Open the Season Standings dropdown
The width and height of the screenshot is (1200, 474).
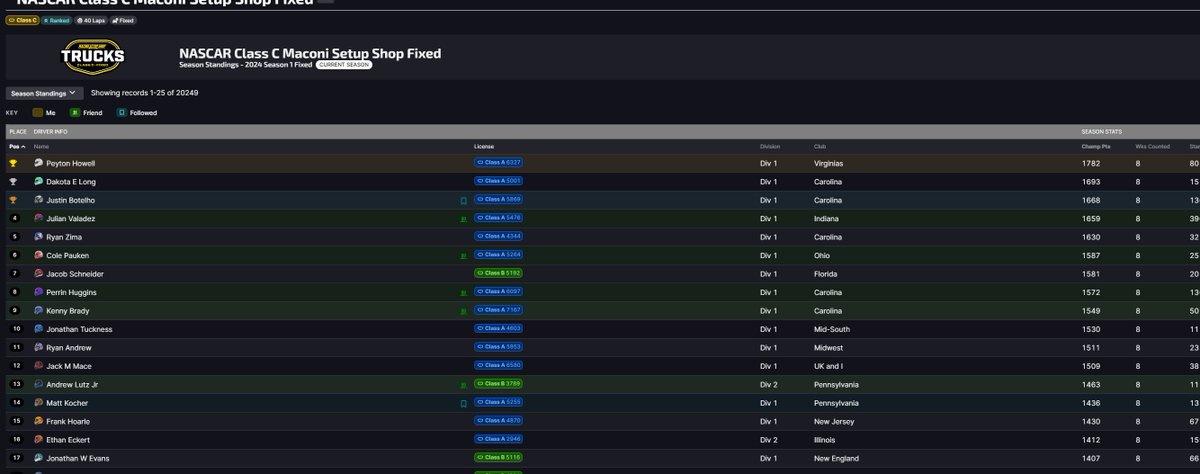[43, 93]
